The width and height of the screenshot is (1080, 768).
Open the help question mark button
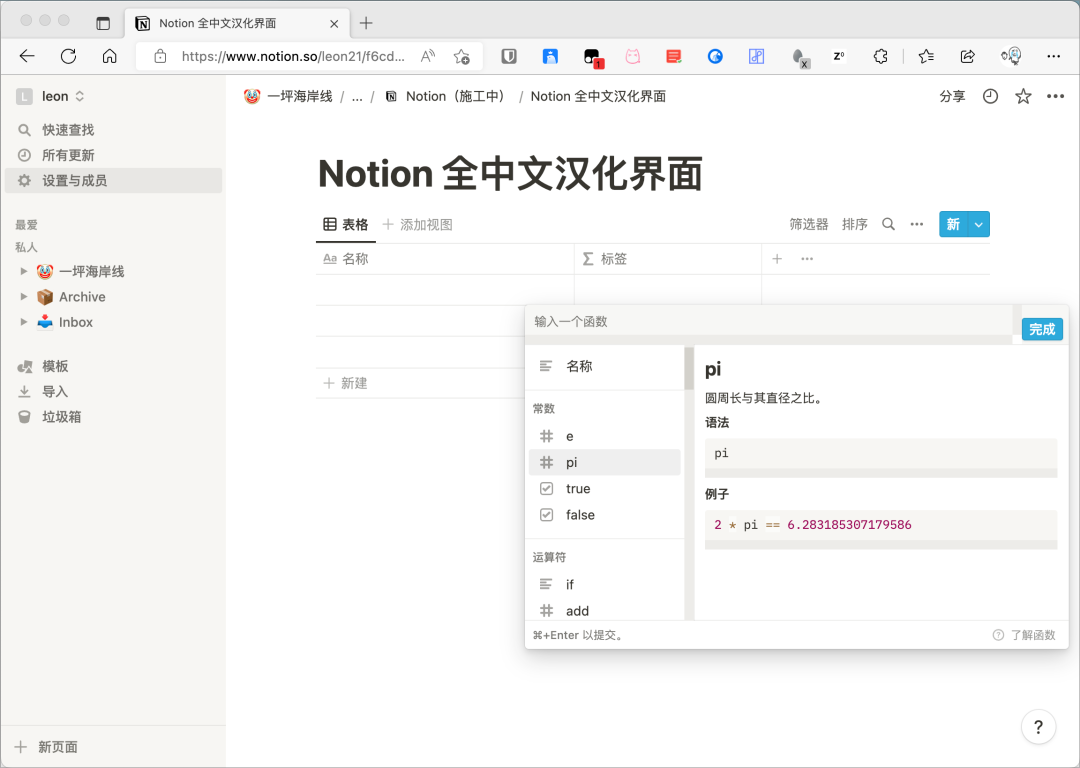[x=1039, y=727]
